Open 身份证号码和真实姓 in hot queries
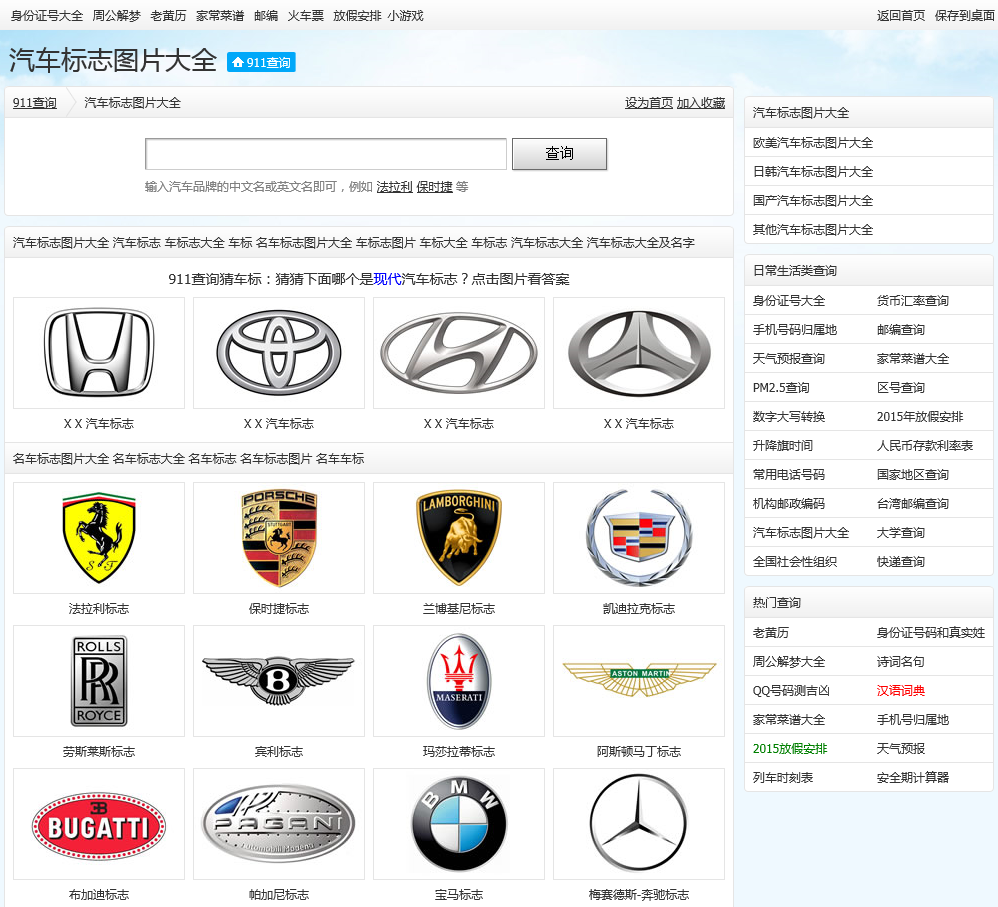This screenshot has width=998, height=907. coord(931,633)
